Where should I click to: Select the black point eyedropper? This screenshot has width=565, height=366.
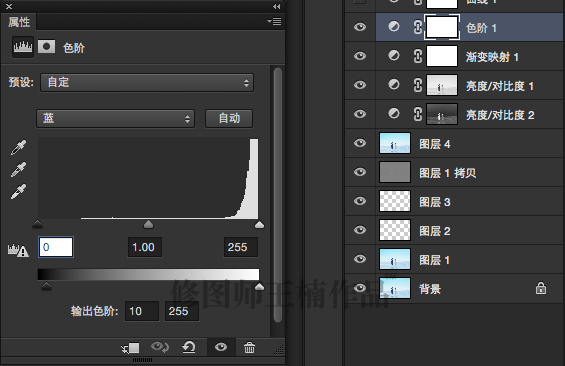pos(18,147)
